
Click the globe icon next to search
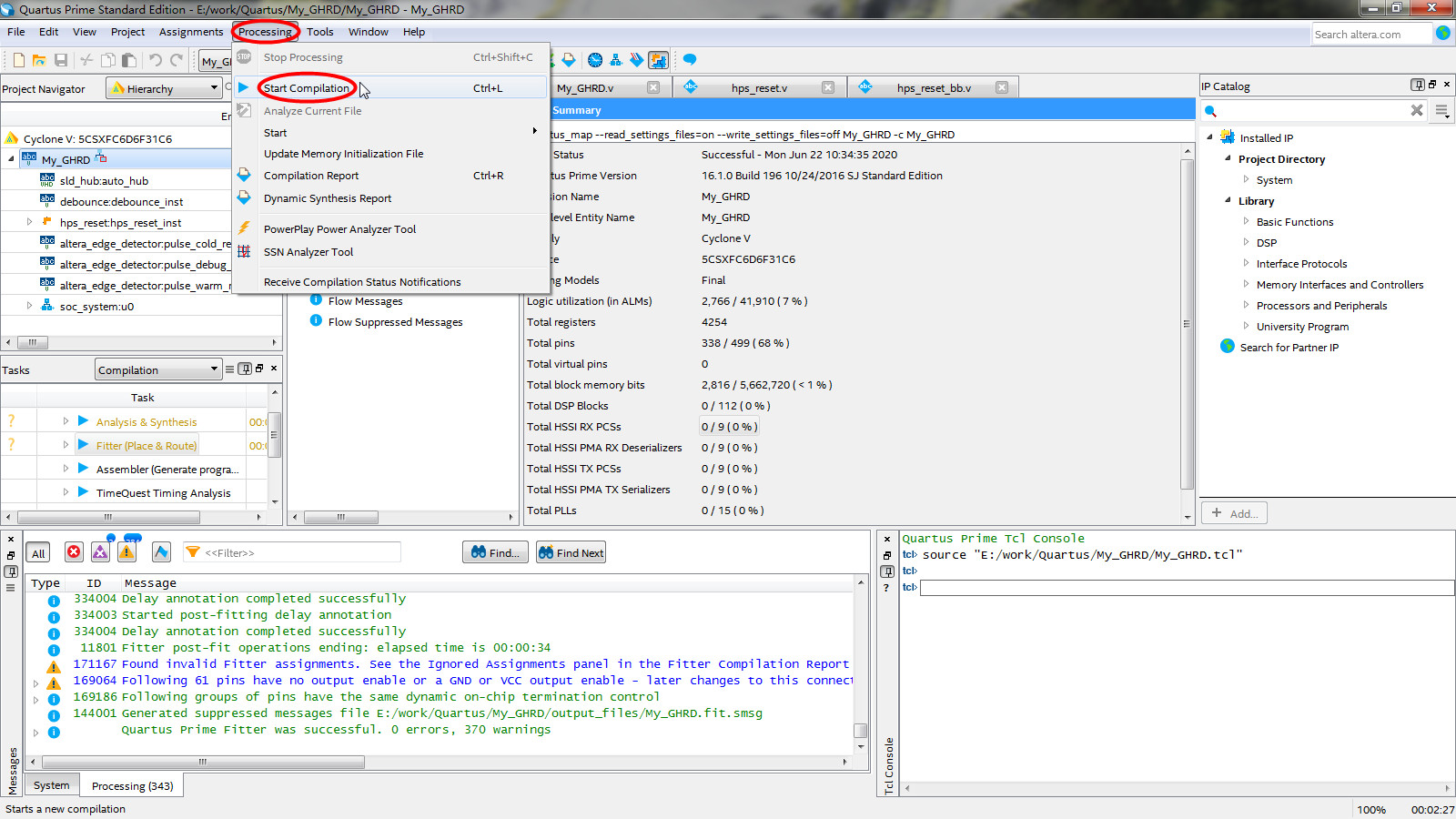tap(1442, 33)
